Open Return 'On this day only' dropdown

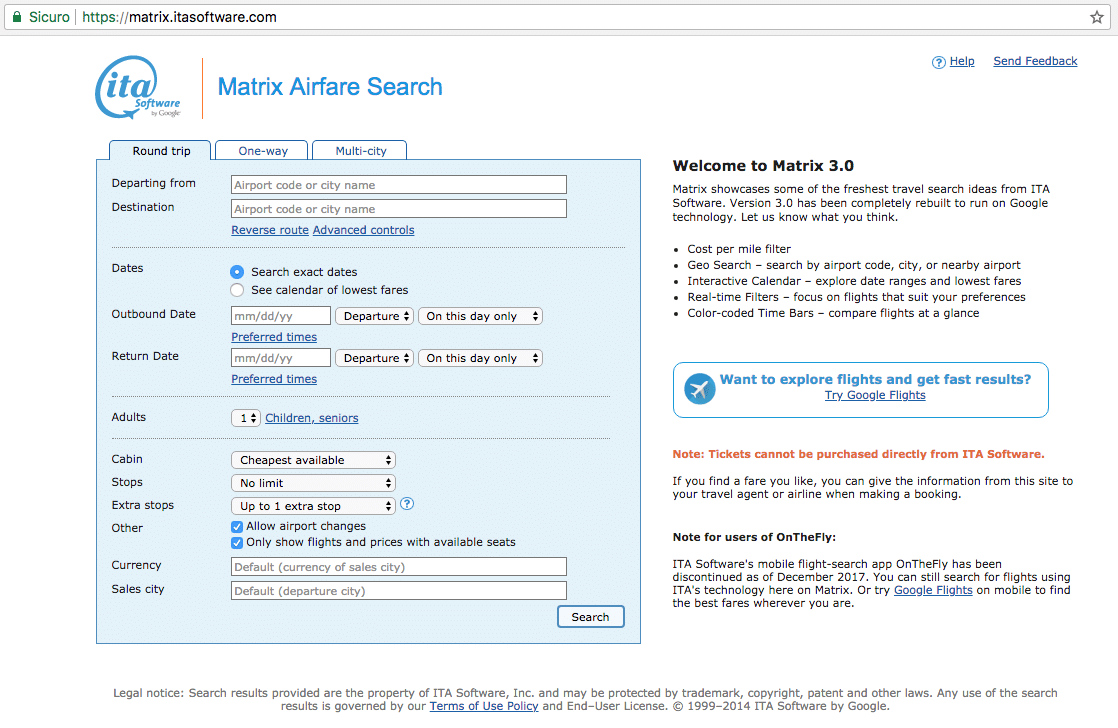[481, 358]
